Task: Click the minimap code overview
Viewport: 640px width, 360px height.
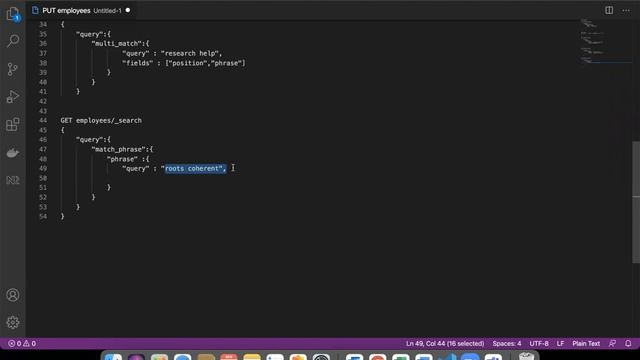Action: click(606, 41)
